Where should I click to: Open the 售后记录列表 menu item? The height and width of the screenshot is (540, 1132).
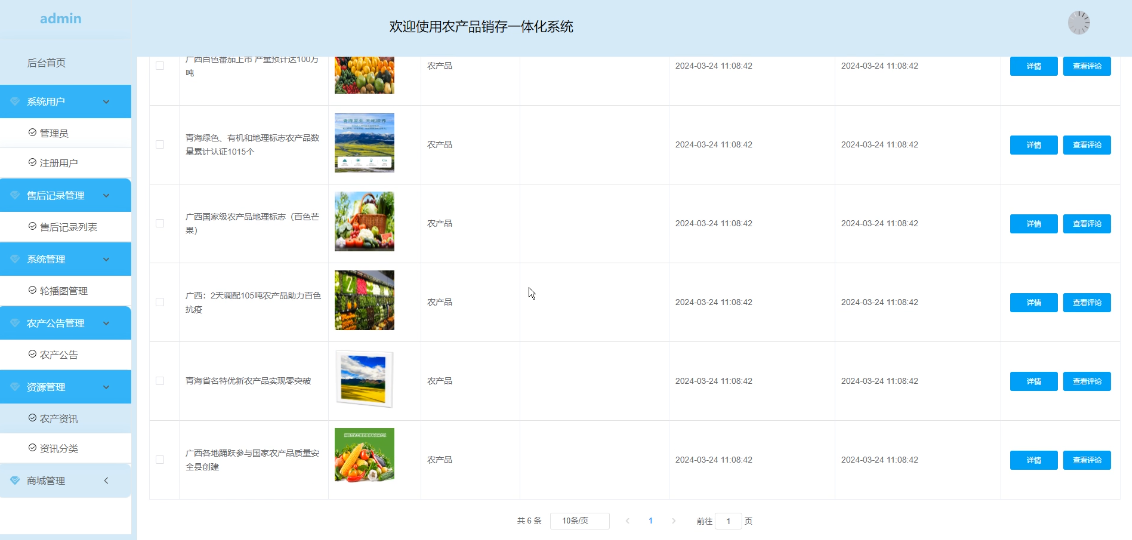click(66, 227)
